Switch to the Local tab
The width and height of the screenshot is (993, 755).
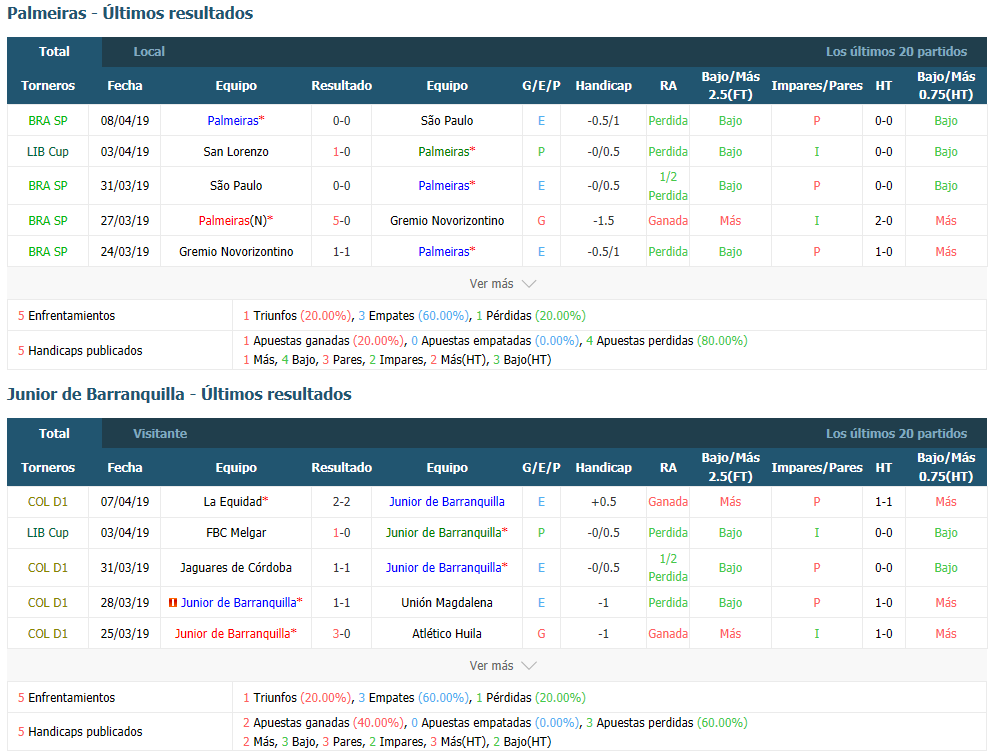point(149,52)
